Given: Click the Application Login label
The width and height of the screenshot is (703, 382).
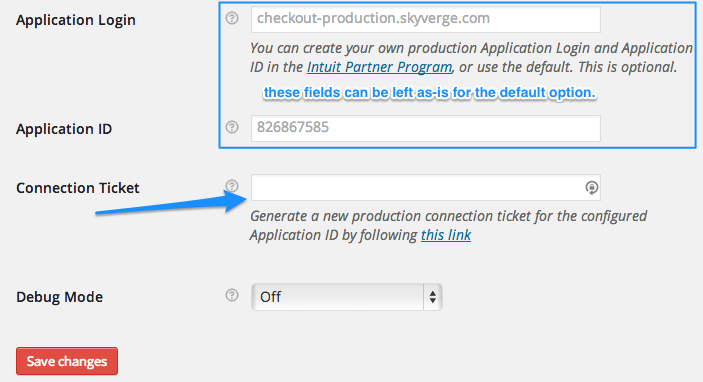Looking at the screenshot, I should pos(76,20).
